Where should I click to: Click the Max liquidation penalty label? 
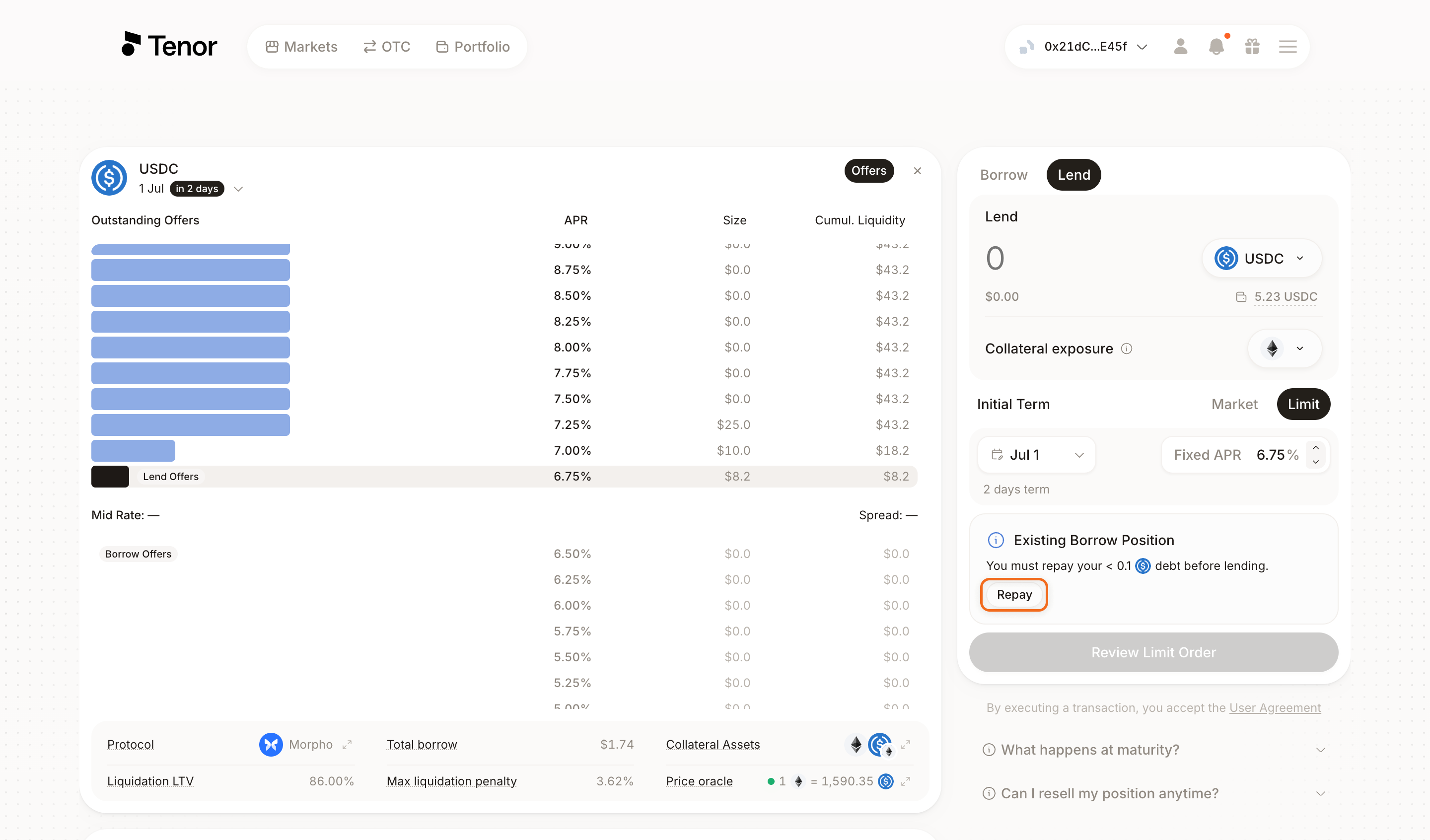tap(452, 781)
